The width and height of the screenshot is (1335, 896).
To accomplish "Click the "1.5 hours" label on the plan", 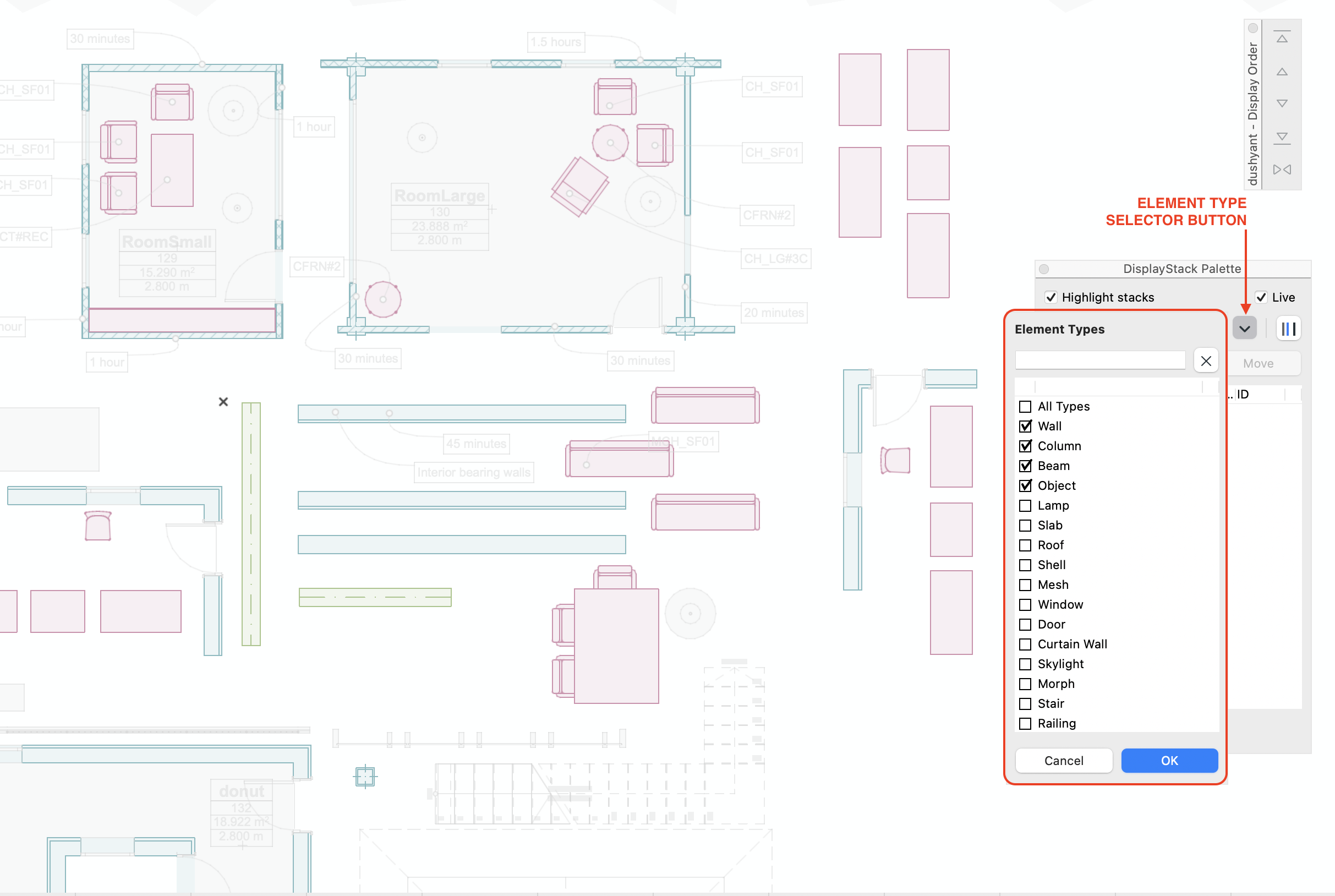I will [x=556, y=42].
